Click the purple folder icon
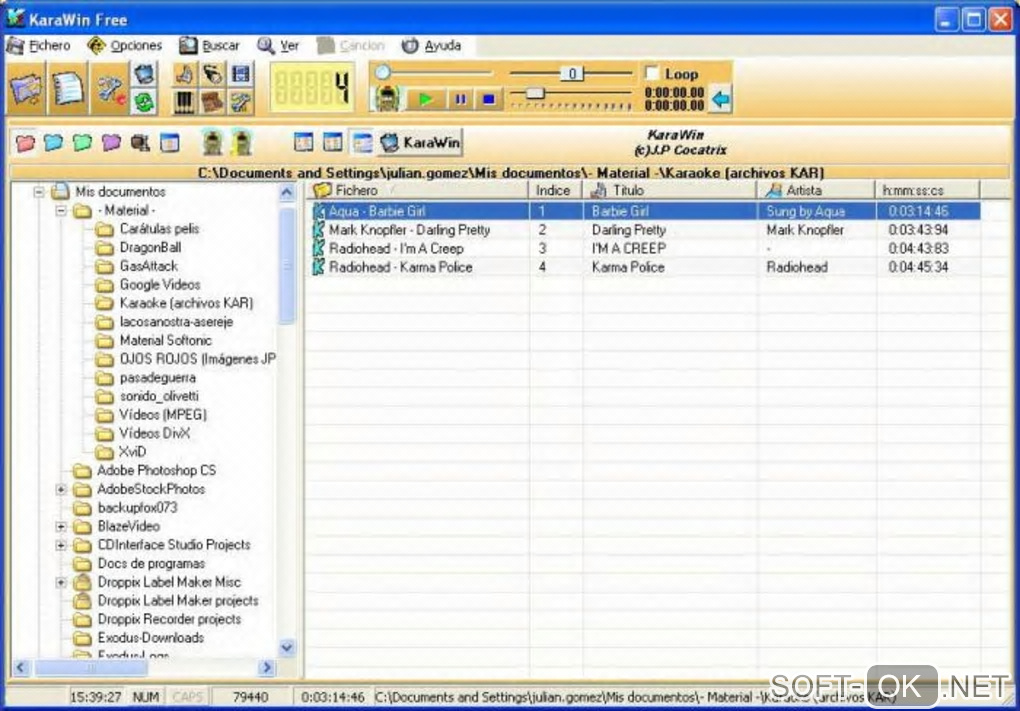Screen dimensions: 1020x711 111,142
